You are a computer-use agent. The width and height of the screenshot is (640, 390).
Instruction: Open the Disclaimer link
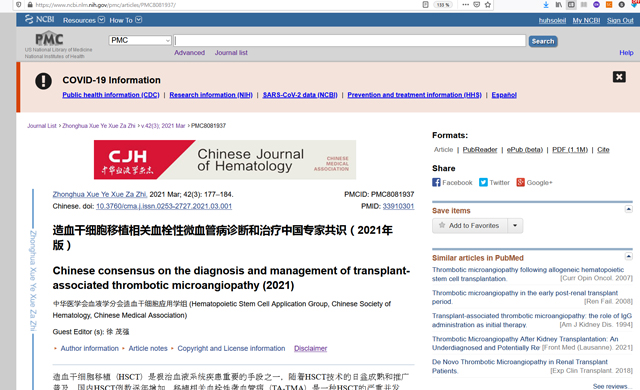coord(310,348)
